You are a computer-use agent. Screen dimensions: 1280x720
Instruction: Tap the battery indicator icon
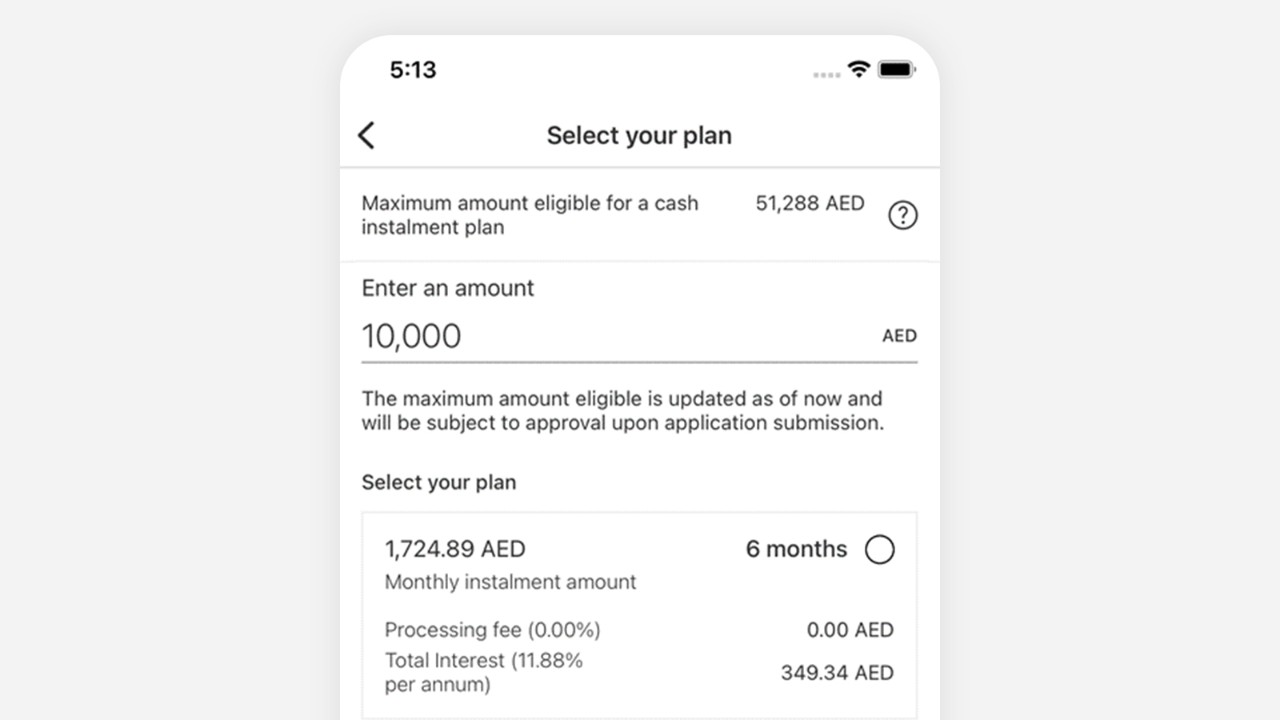(896, 69)
